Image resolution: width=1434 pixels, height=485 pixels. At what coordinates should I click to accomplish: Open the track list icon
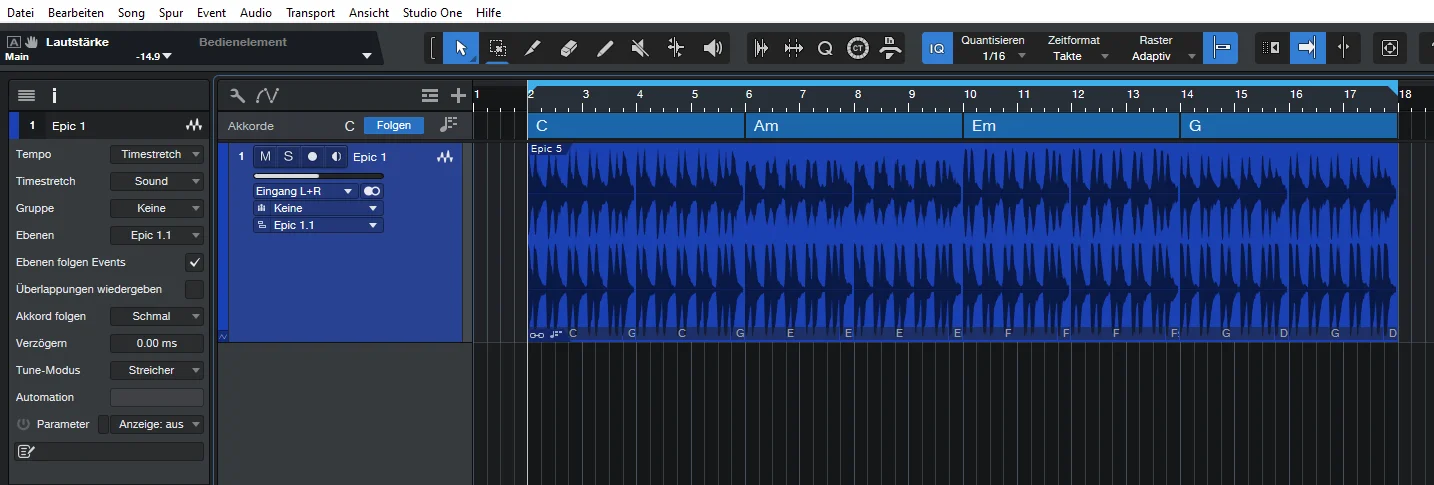[x=27, y=95]
